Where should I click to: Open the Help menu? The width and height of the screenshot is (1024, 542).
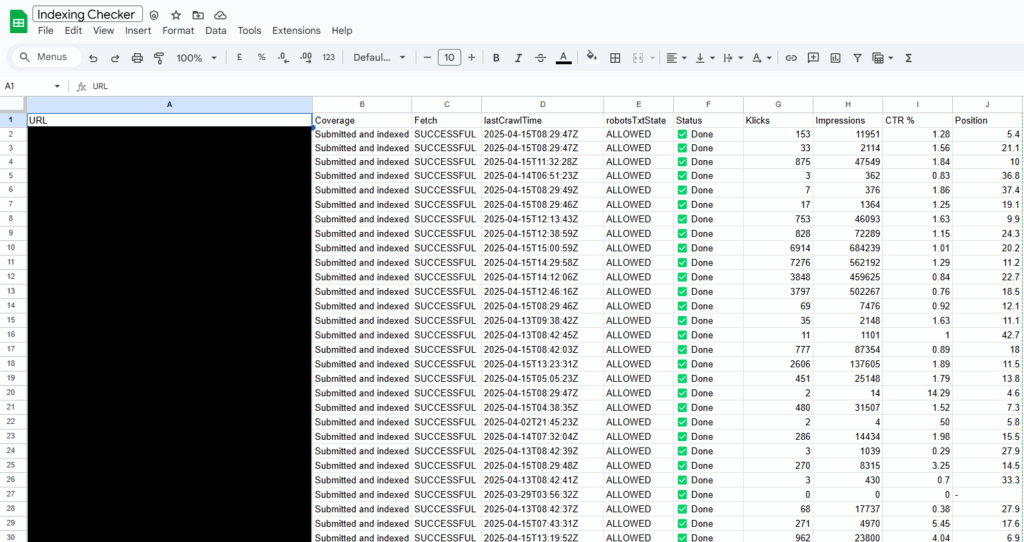point(342,31)
